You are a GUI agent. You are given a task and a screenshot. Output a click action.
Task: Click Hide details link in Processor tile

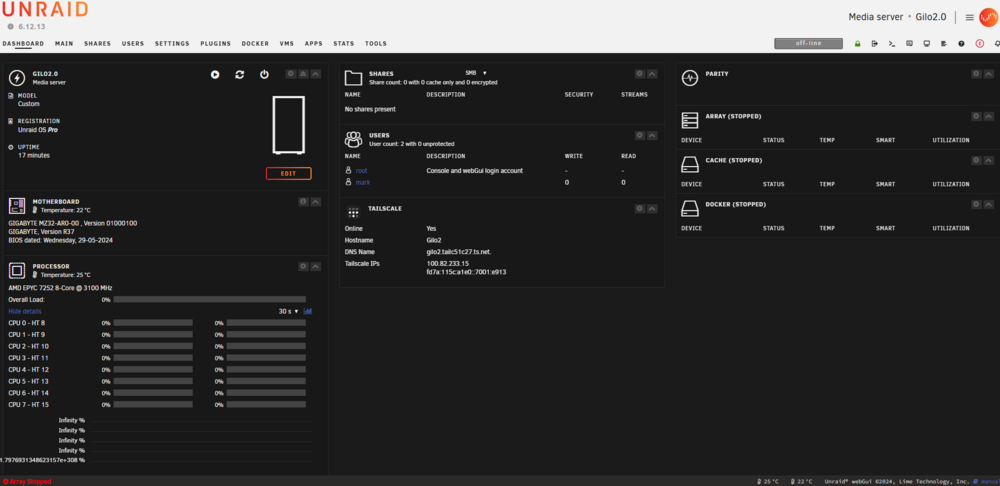[x=25, y=311]
